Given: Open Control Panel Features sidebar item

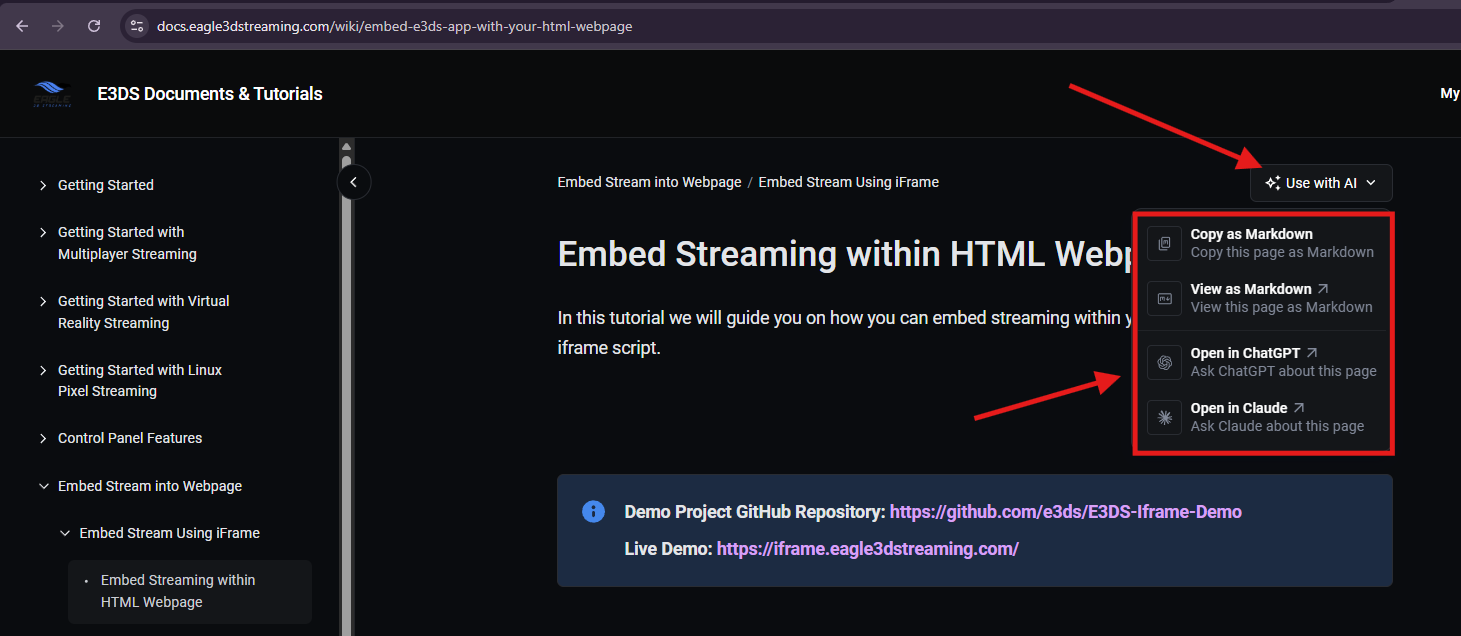Looking at the screenshot, I should [130, 438].
